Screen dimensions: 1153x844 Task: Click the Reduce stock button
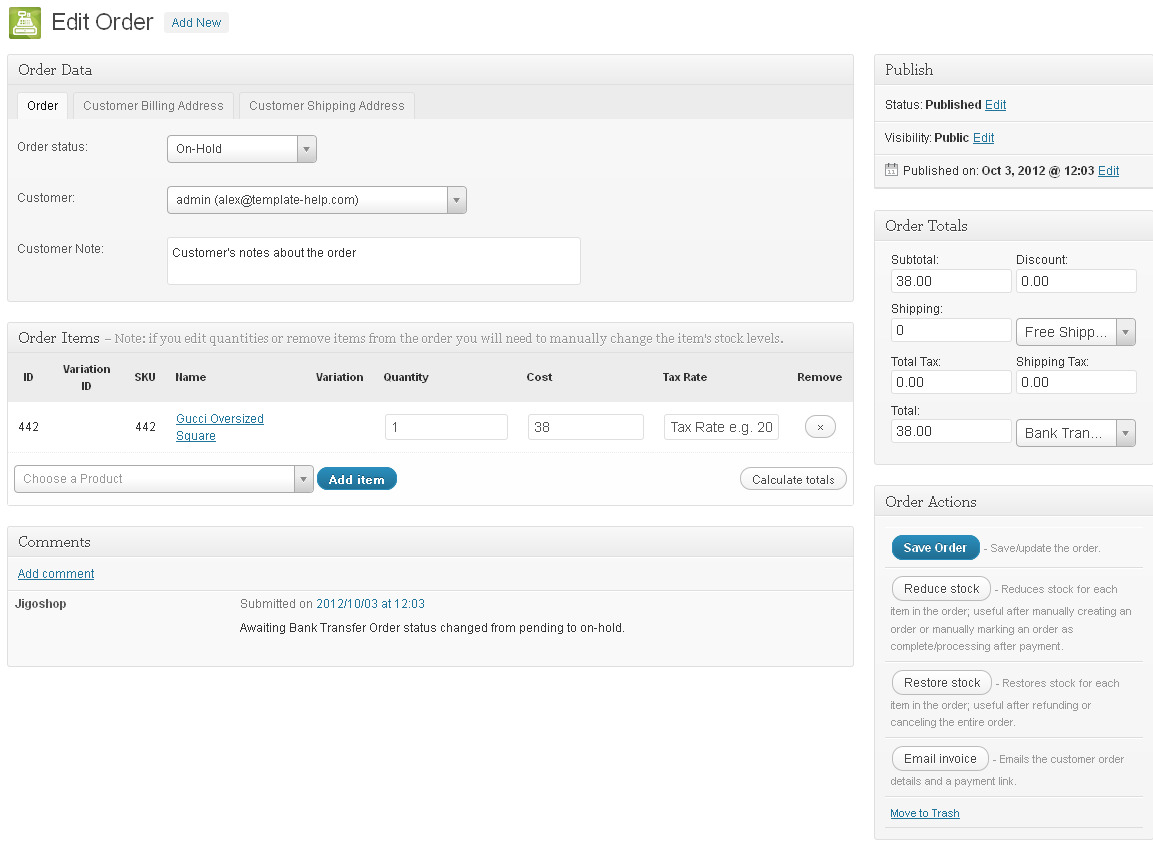(x=941, y=589)
